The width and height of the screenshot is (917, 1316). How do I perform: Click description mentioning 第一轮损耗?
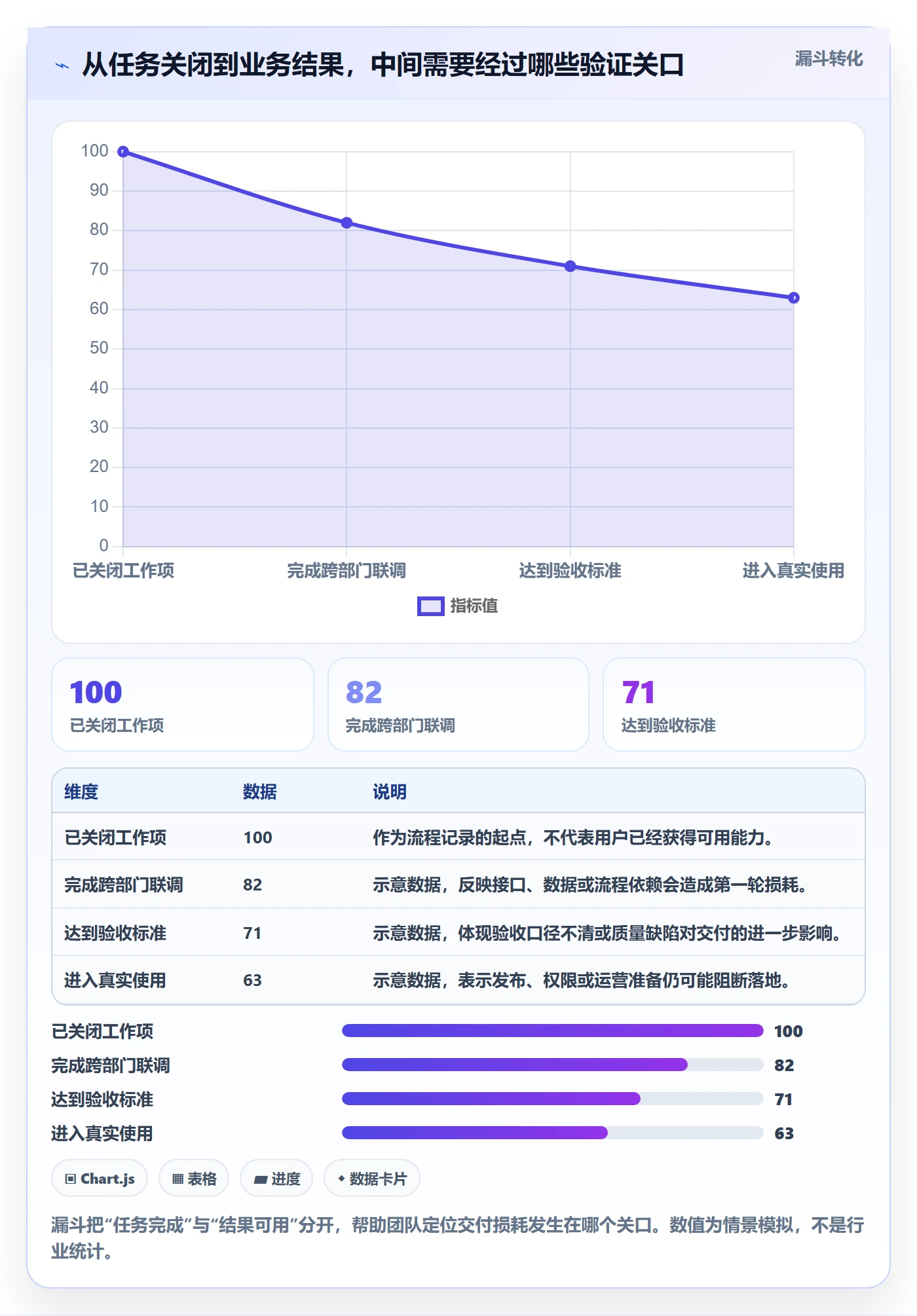[x=590, y=885]
